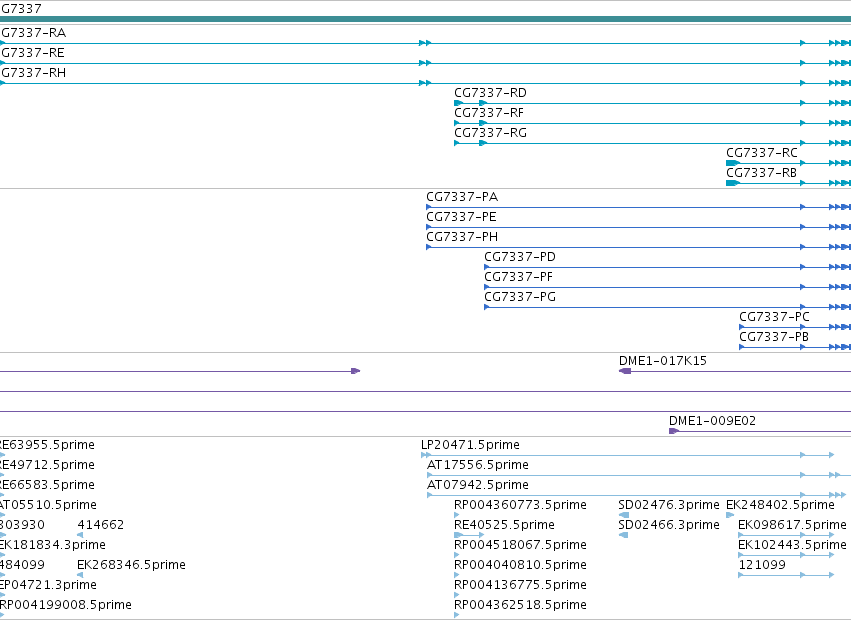Open EST E63955.5prime
This screenshot has height=620, width=851.
(47, 445)
